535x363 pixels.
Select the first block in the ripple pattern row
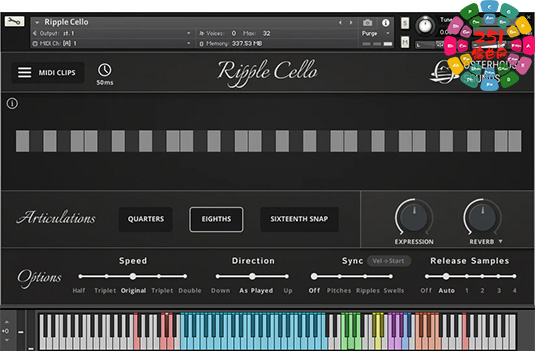23,141
